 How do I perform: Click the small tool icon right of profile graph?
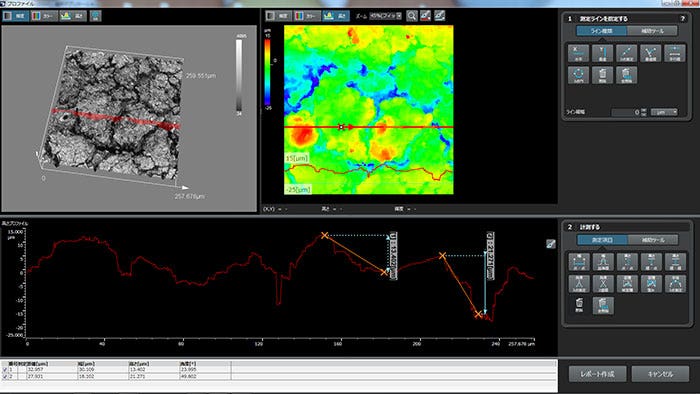click(x=551, y=244)
